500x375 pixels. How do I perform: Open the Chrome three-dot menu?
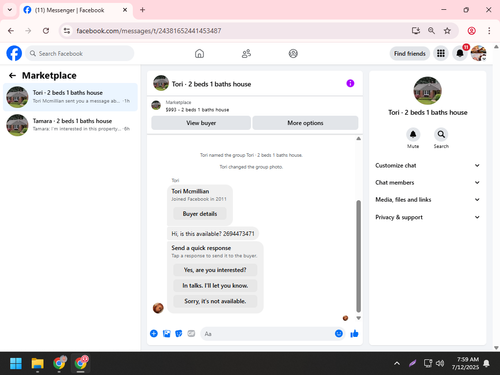489,31
